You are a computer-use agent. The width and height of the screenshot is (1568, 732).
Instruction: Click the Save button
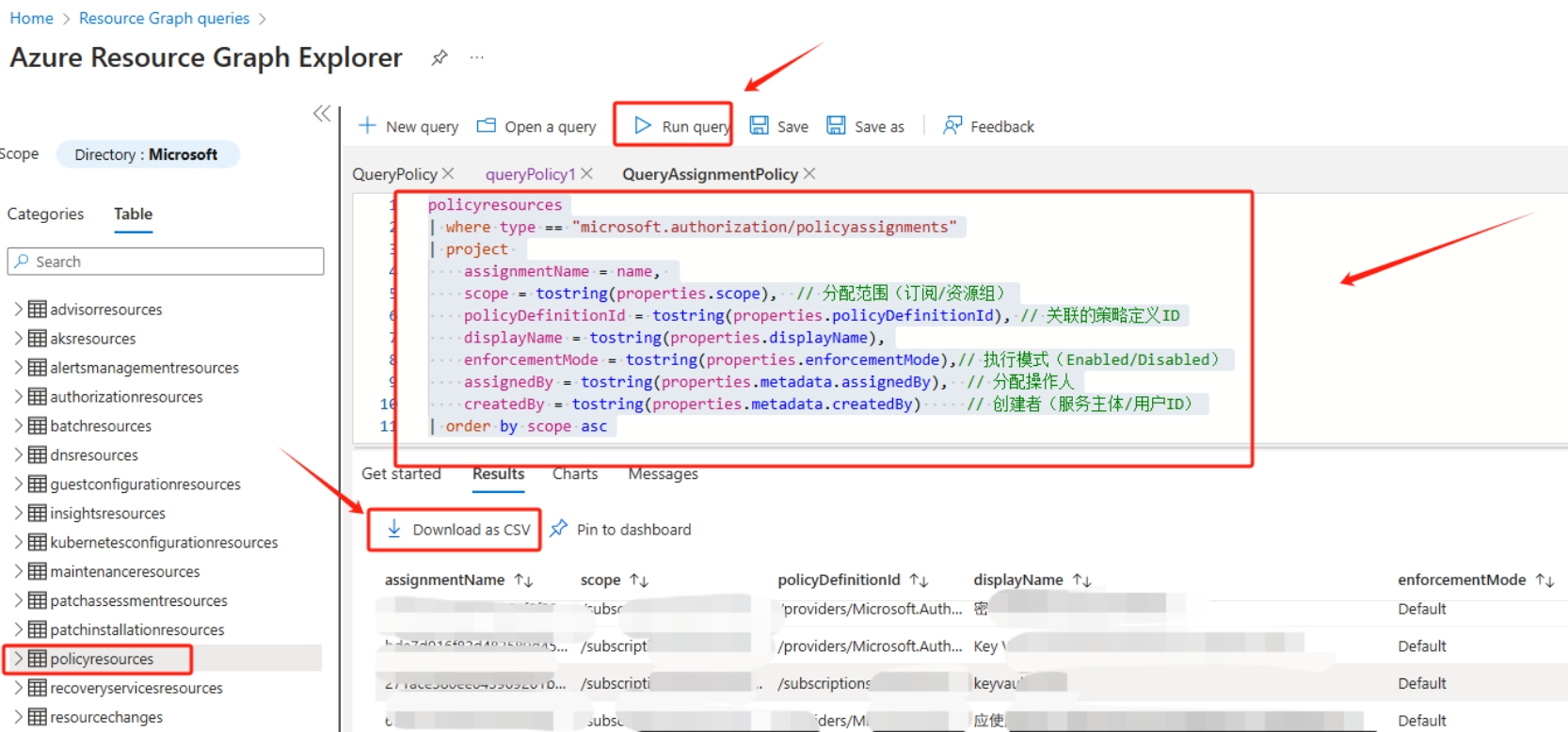(779, 126)
